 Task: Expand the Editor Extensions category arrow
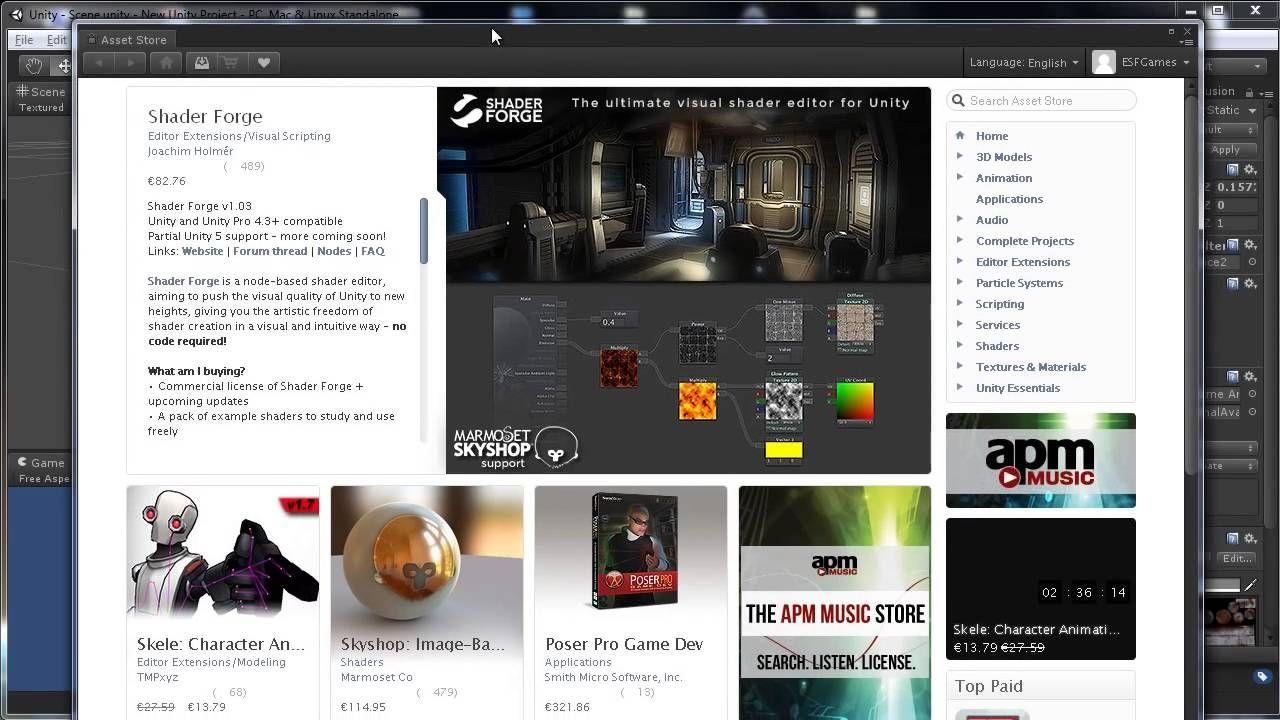point(960,261)
